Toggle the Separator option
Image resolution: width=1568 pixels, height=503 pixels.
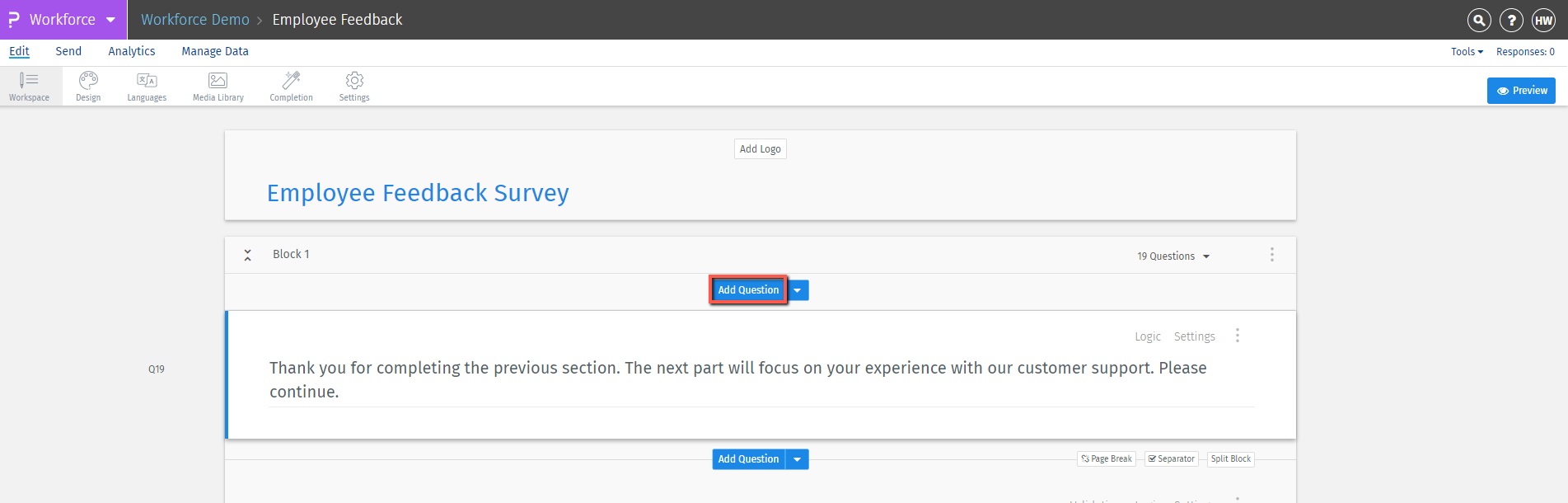pos(1171,459)
